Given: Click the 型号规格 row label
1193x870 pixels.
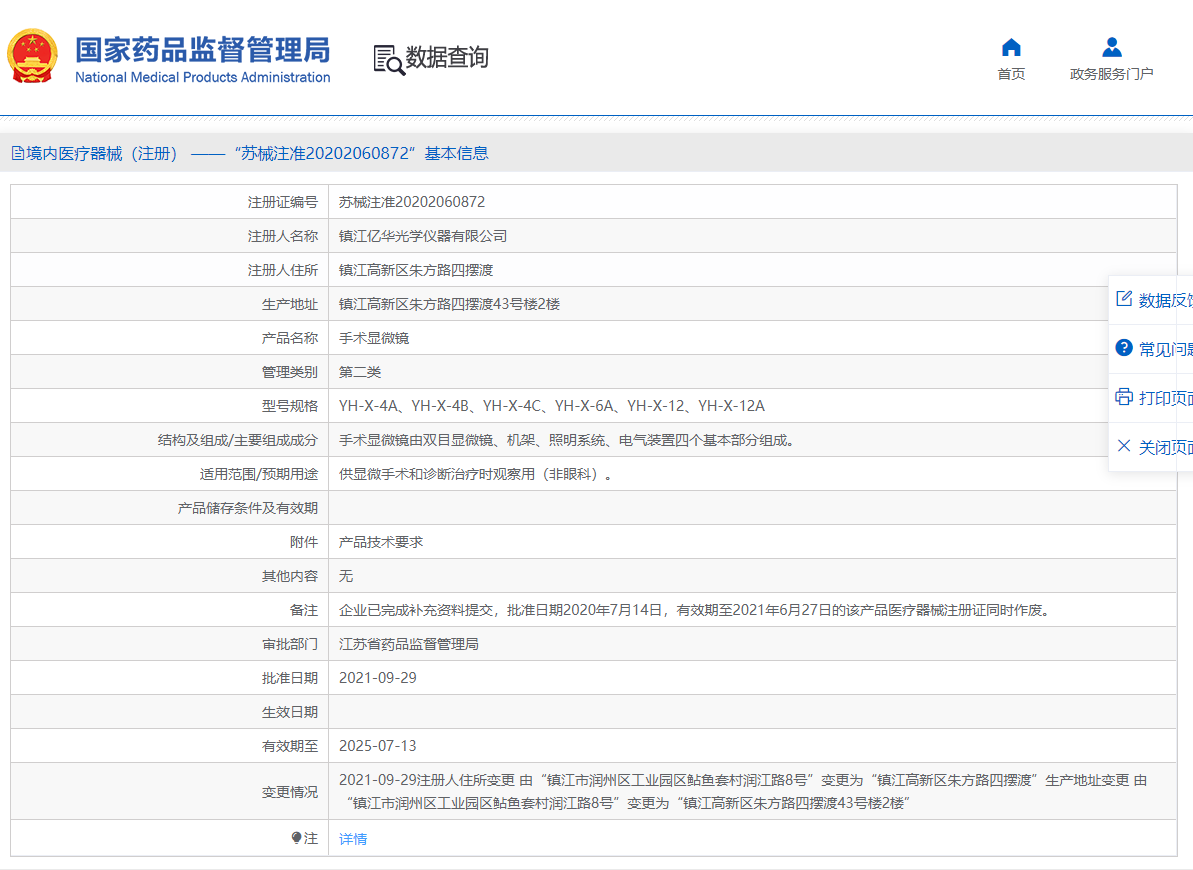Looking at the screenshot, I should click(289, 406).
